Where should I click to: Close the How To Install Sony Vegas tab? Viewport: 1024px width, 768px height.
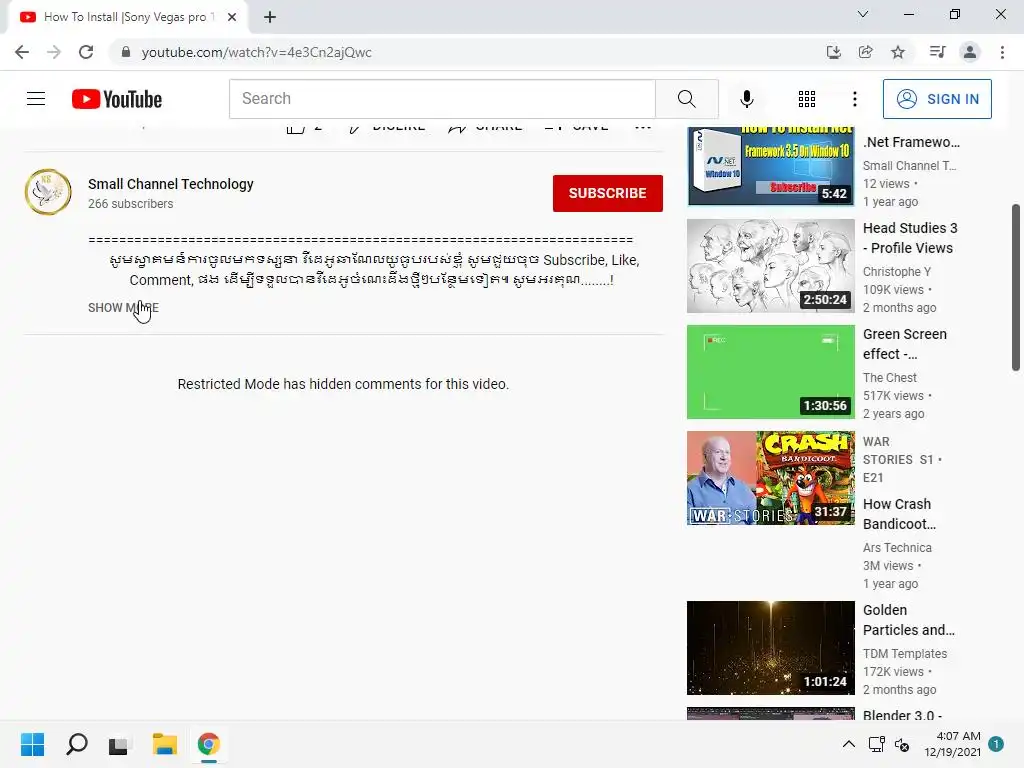coord(232,17)
